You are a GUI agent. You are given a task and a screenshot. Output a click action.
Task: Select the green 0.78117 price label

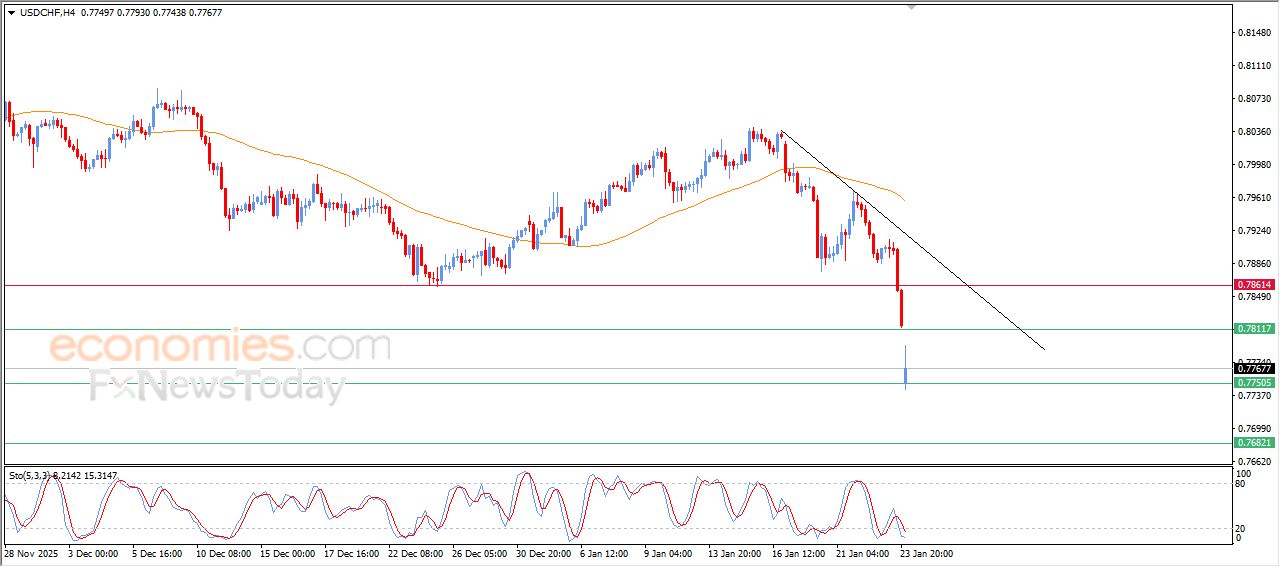point(1254,329)
